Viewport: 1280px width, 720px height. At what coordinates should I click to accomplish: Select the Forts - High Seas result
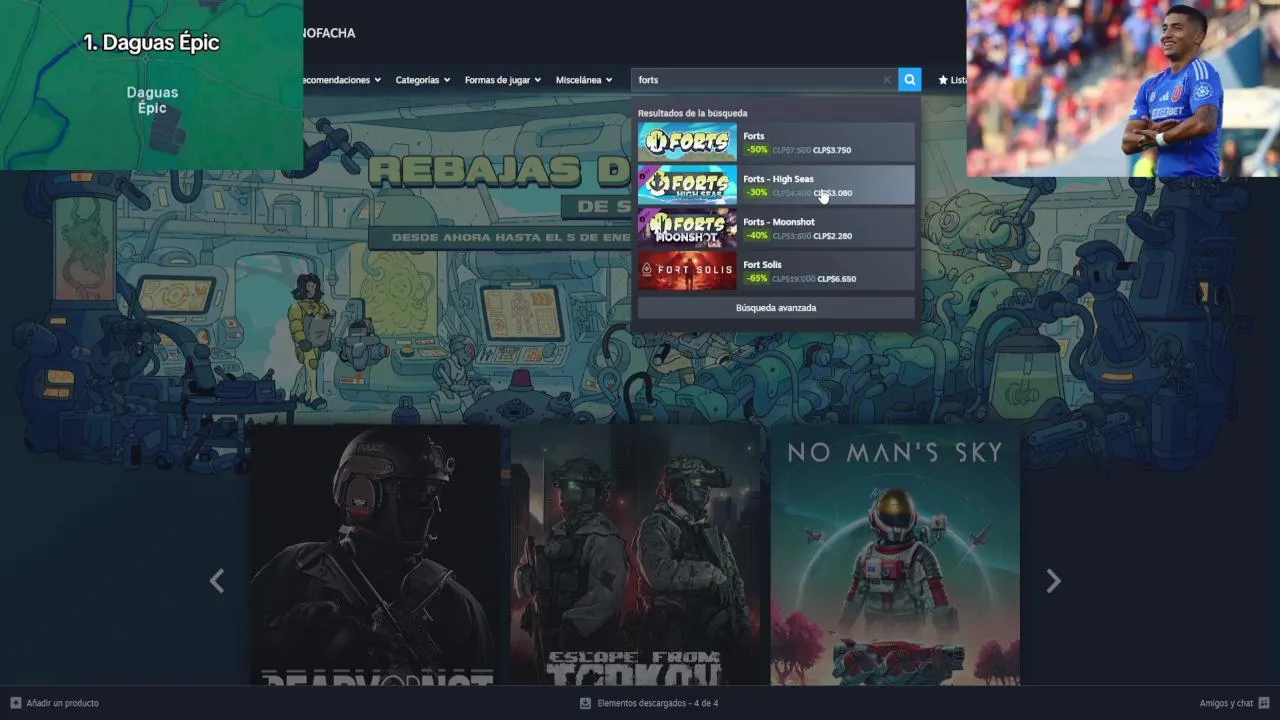[x=776, y=185]
